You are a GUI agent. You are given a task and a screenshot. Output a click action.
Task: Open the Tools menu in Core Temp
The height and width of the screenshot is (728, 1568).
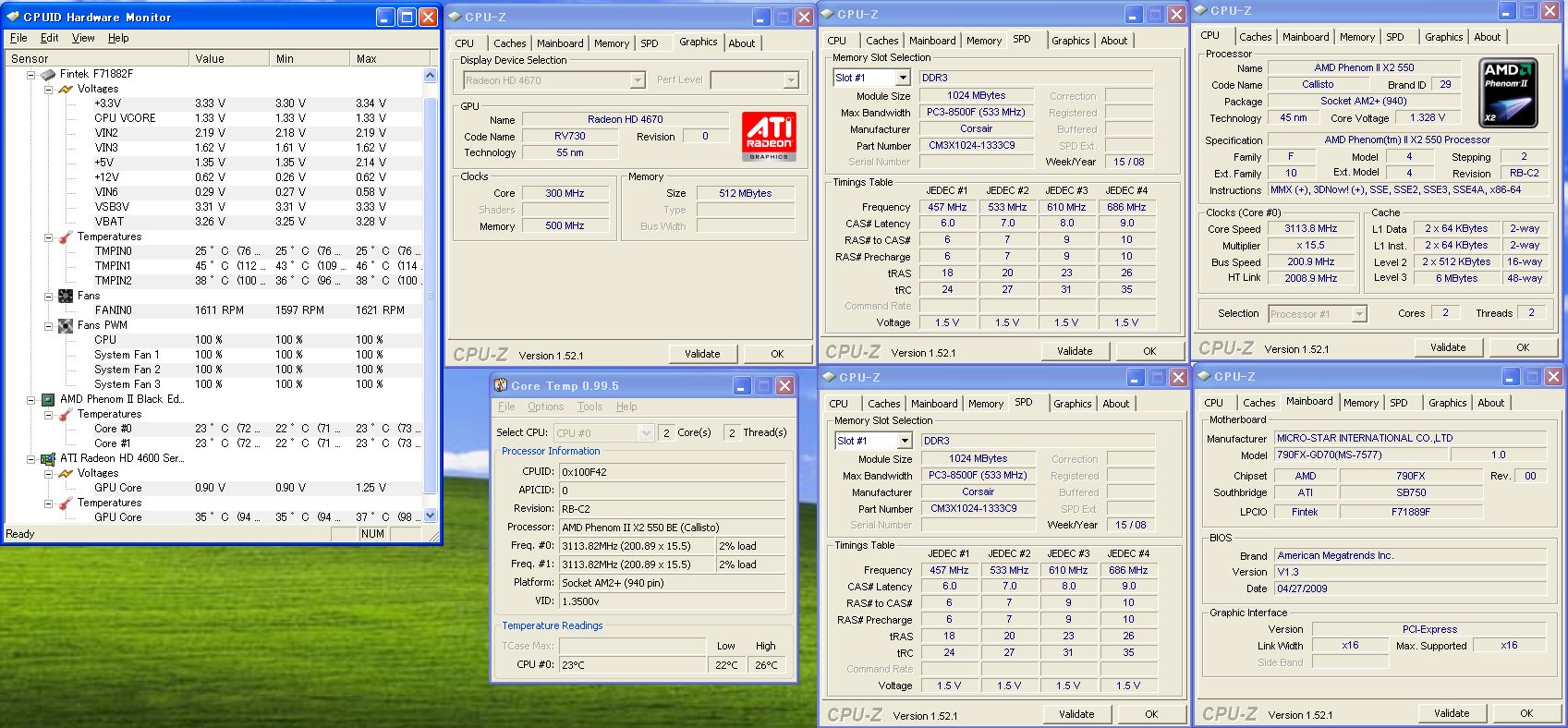tap(590, 406)
